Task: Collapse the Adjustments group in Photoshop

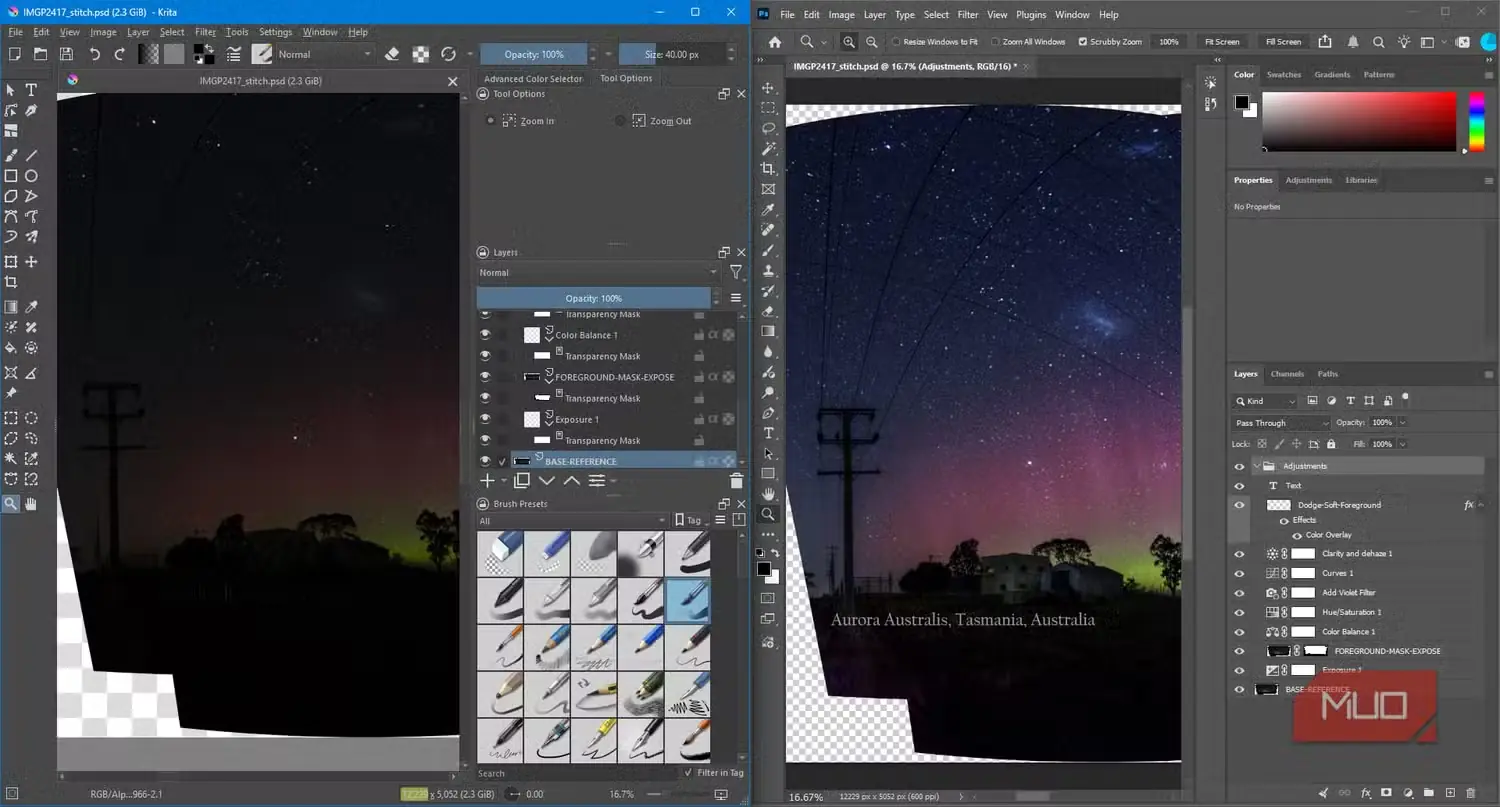Action: coord(1257,466)
